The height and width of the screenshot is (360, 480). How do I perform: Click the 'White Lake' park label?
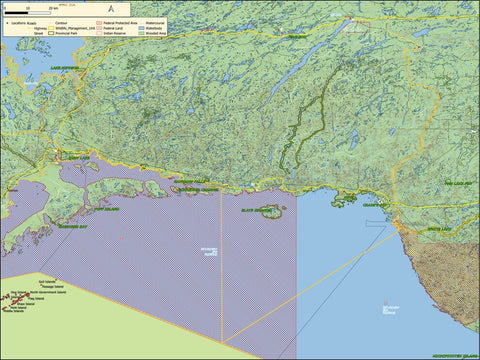pos(439,229)
